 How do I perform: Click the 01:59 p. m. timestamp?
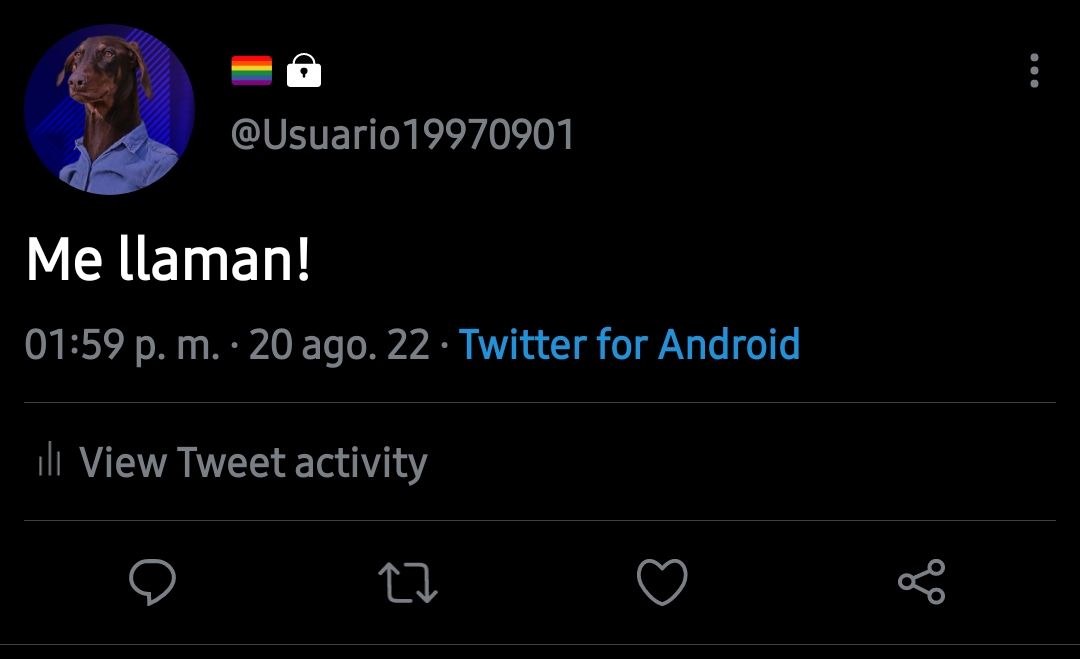tap(122, 345)
